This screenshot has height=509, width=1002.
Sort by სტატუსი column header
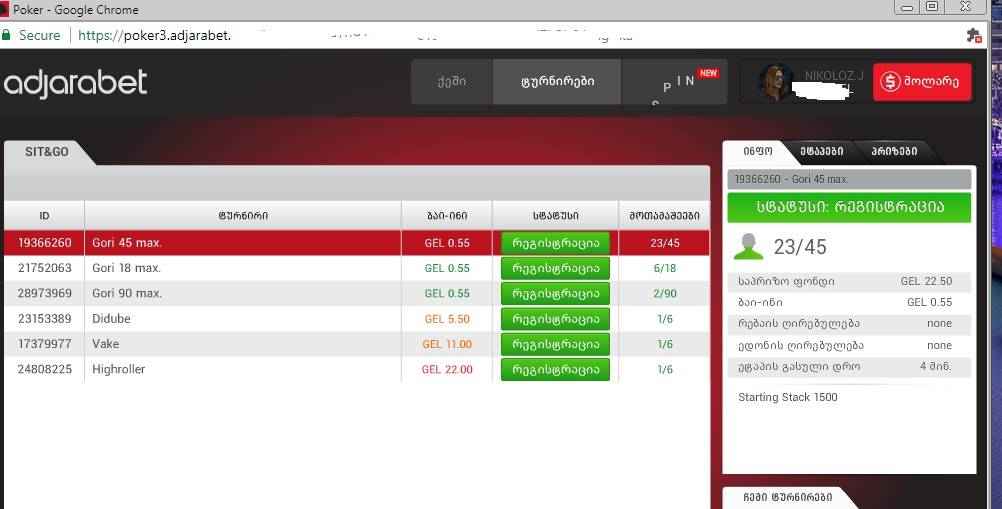(555, 216)
